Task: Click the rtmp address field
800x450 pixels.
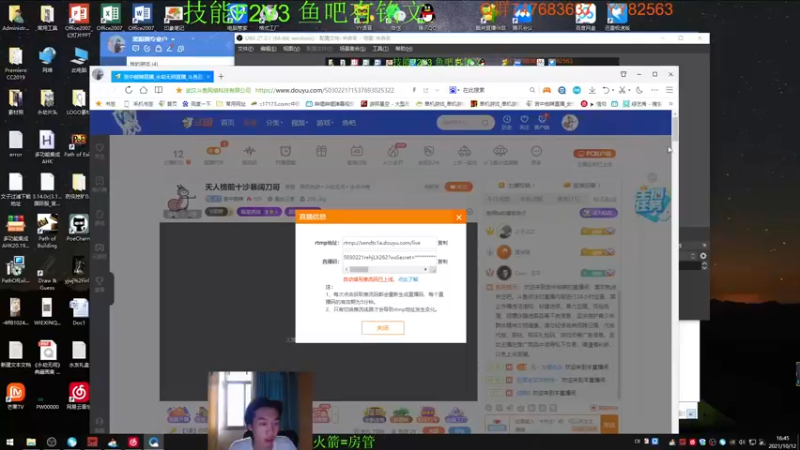Action: 389,243
